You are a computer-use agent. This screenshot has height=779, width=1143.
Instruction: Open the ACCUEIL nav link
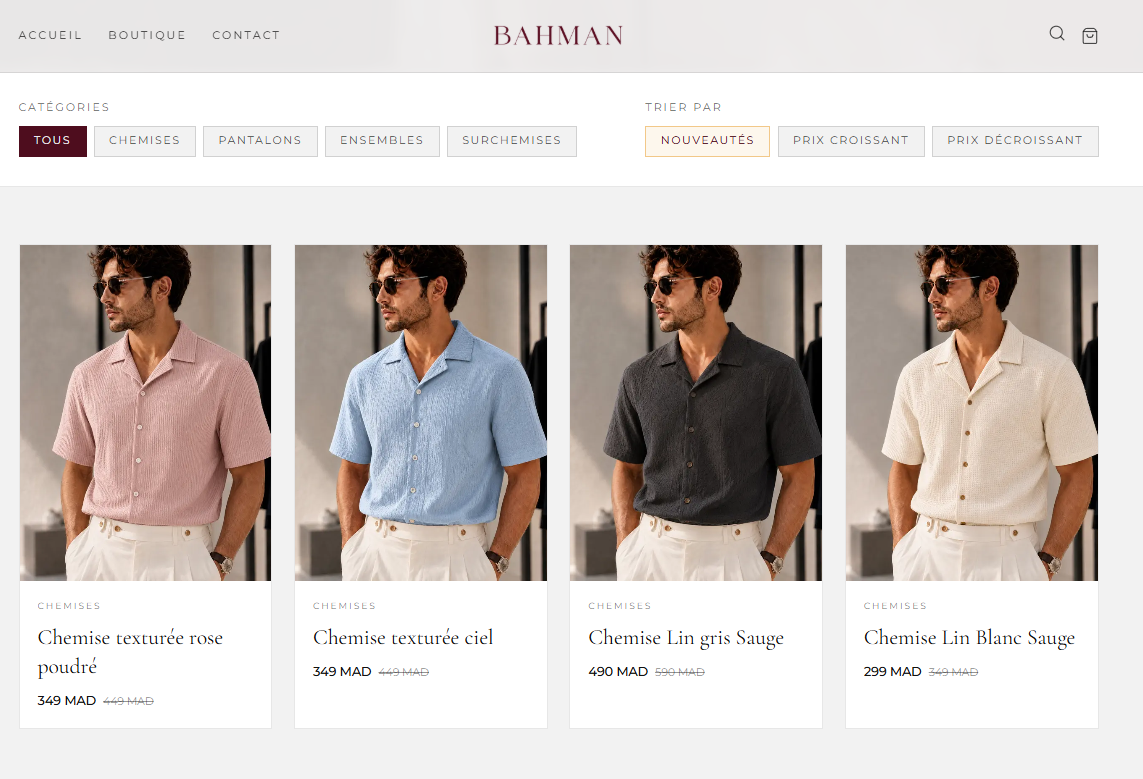[x=50, y=35]
